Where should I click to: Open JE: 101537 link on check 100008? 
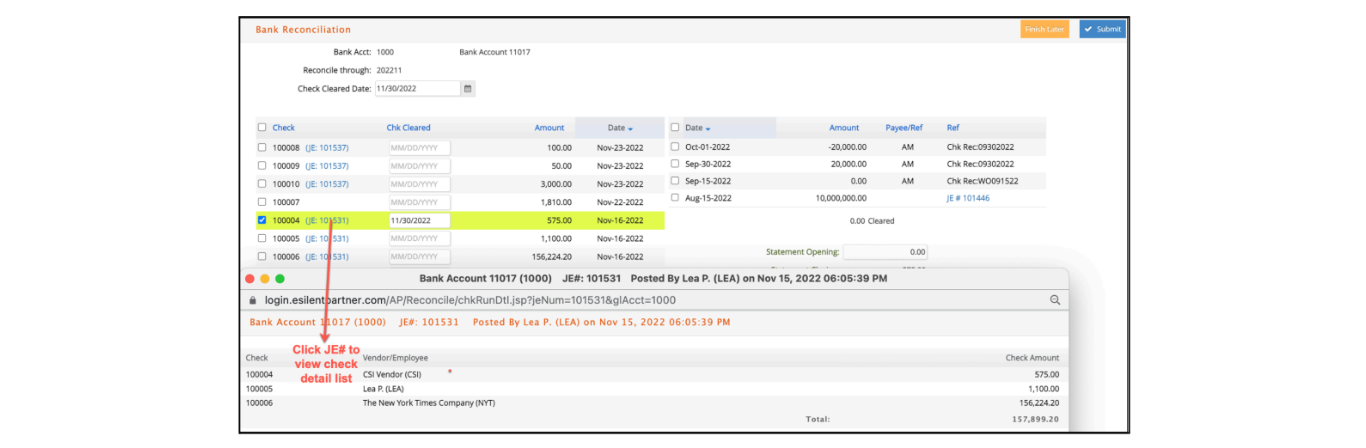[x=327, y=147]
